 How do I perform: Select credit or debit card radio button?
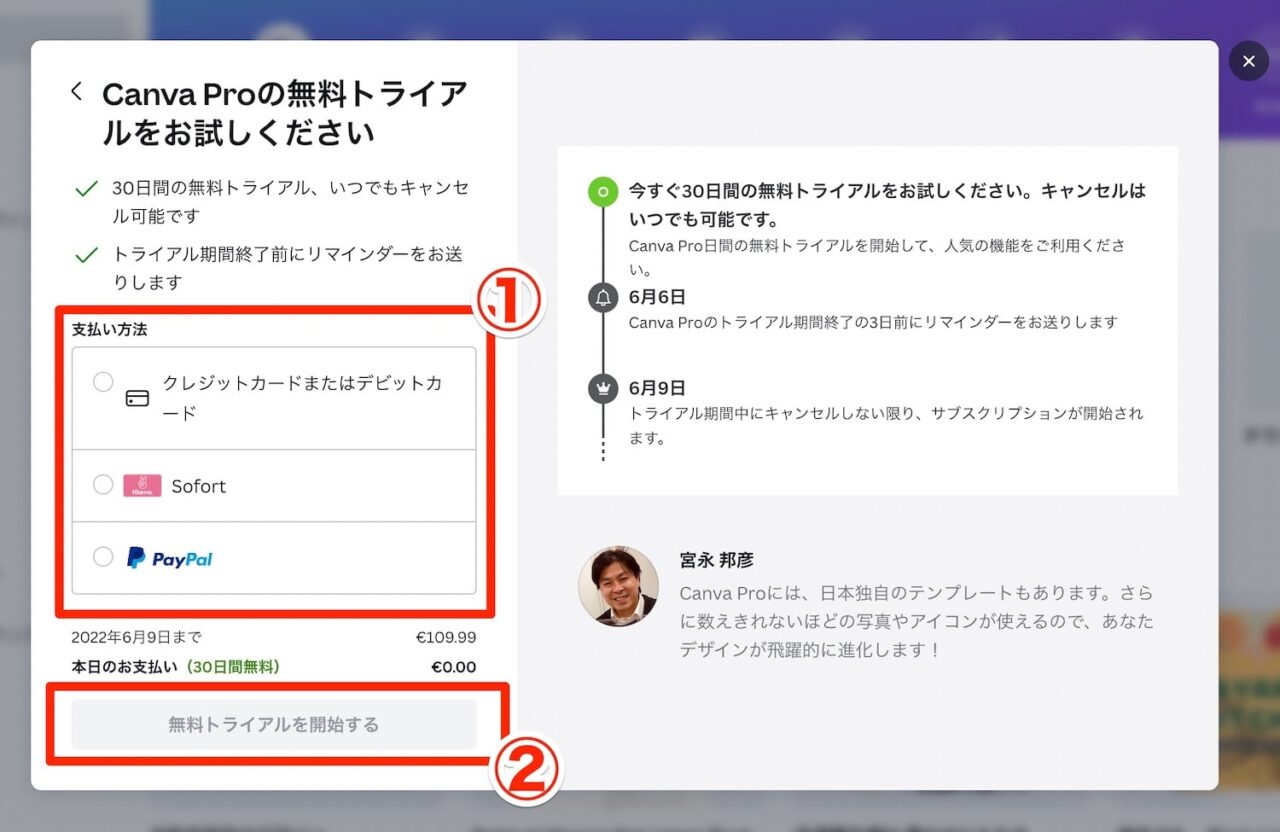pos(103,382)
